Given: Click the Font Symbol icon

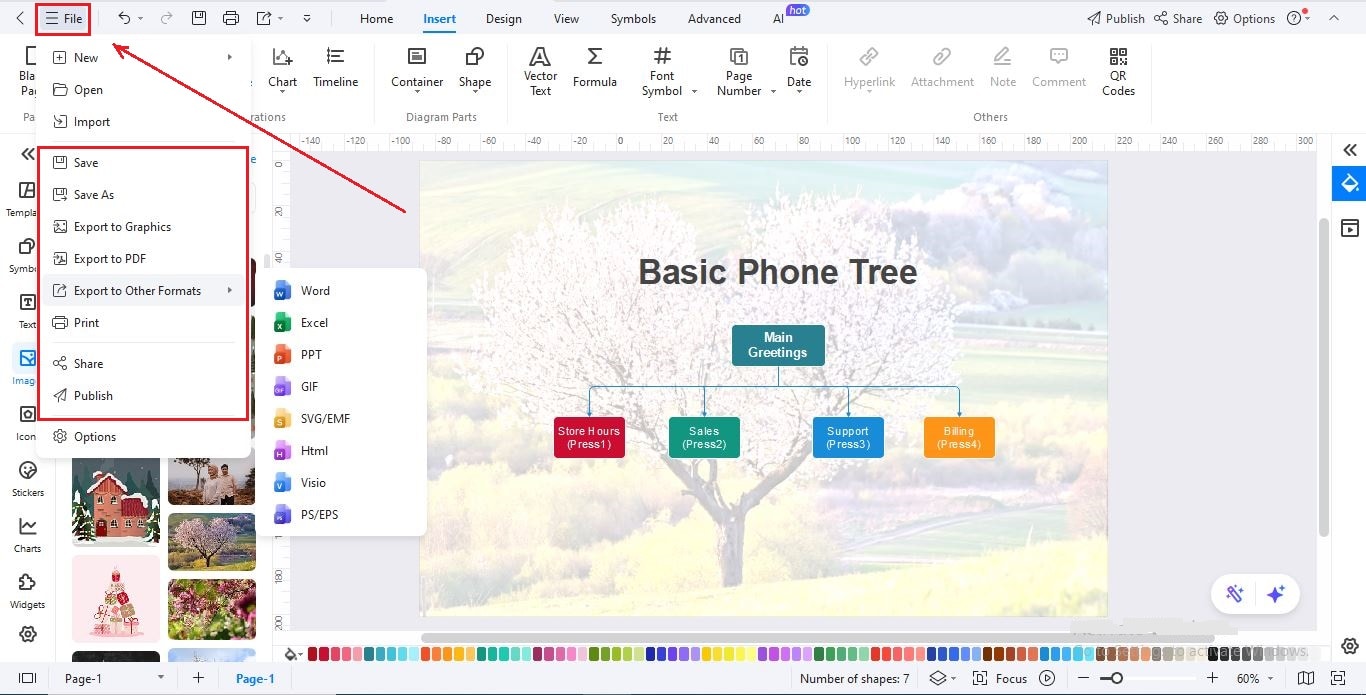Looking at the screenshot, I should (x=662, y=57).
